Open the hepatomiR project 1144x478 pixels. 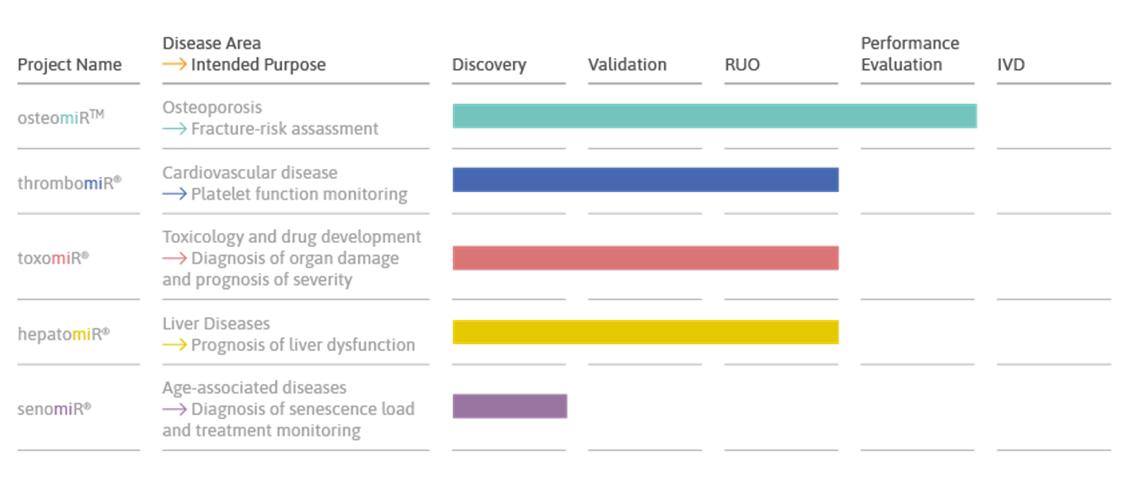click(x=64, y=333)
